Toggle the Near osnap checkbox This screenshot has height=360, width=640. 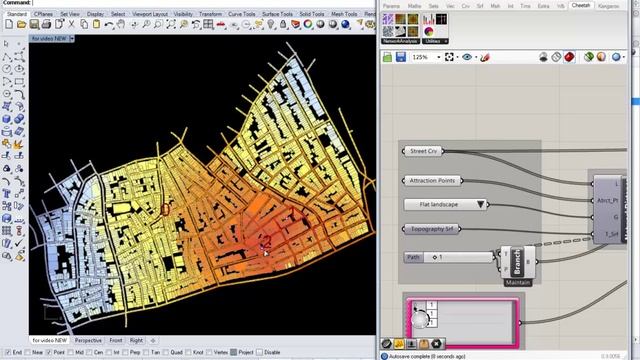[27, 352]
